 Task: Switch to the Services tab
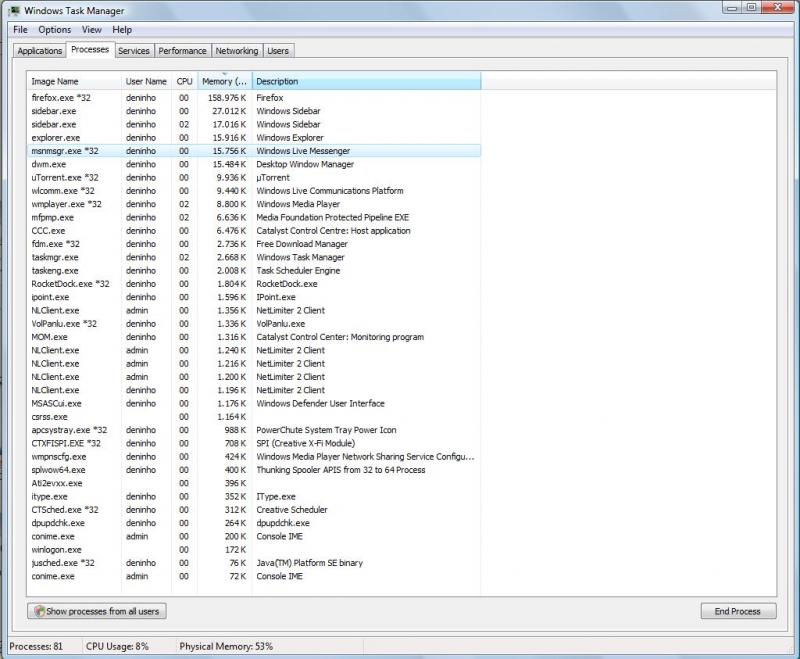coord(134,51)
